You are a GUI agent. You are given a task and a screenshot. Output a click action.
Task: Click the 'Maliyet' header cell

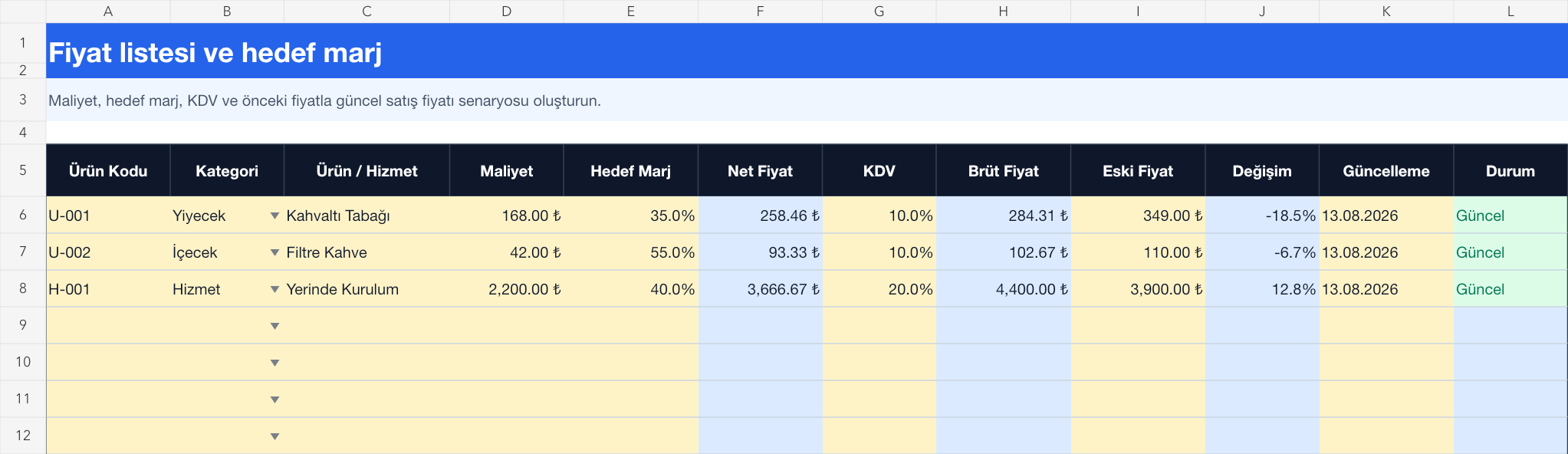point(506,171)
